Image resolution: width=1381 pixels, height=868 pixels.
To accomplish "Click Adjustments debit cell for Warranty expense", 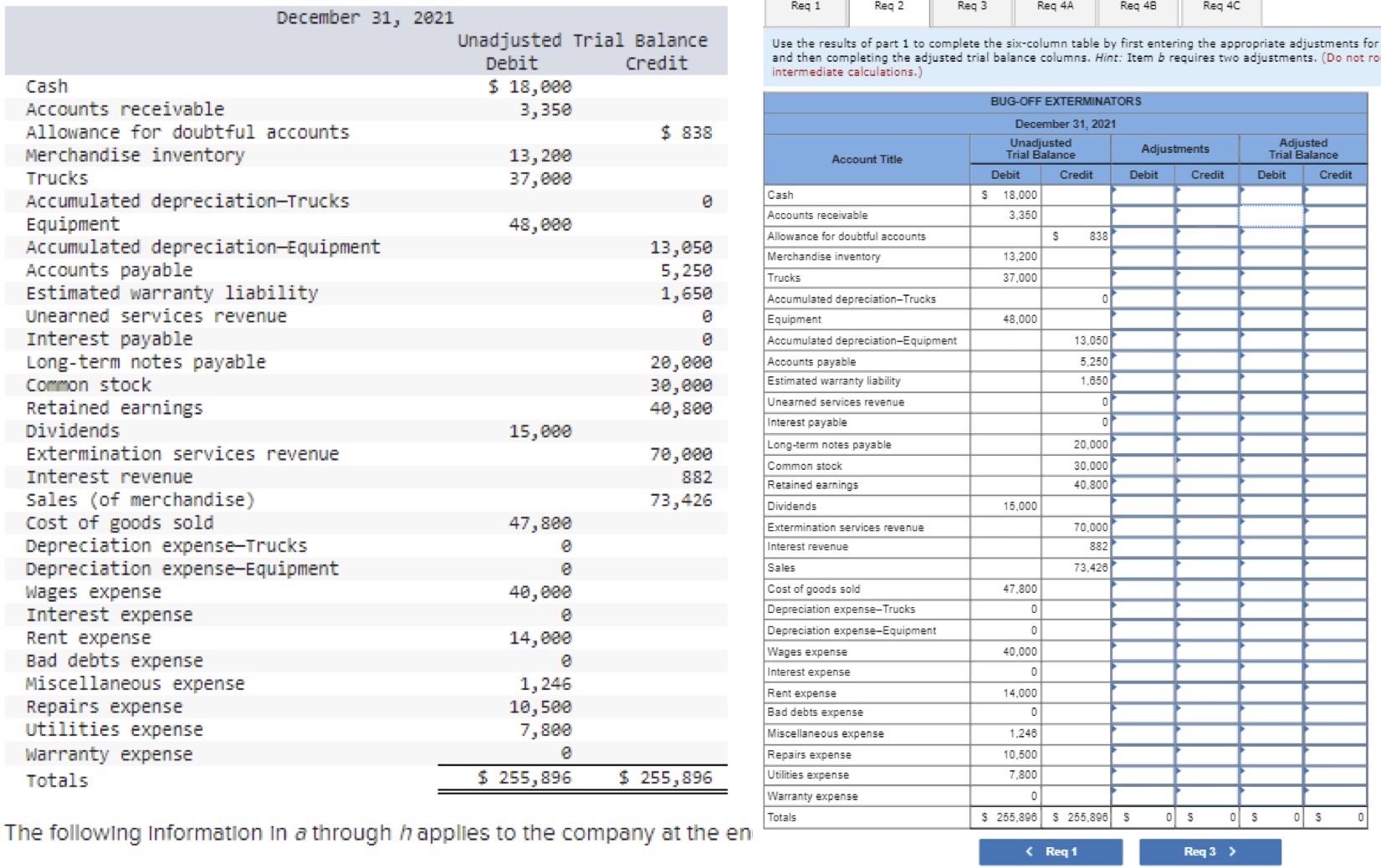I will (x=1143, y=796).
